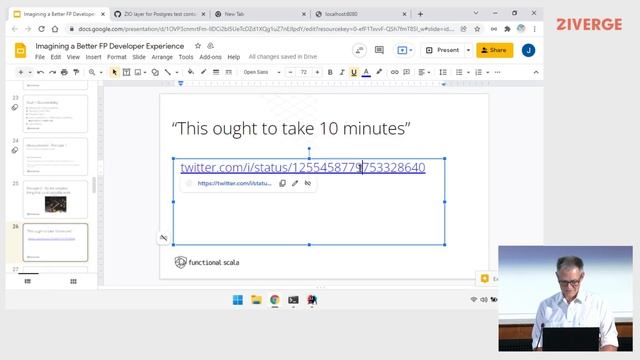Open the Format menu
This screenshot has width=640, height=360.
(116, 57)
